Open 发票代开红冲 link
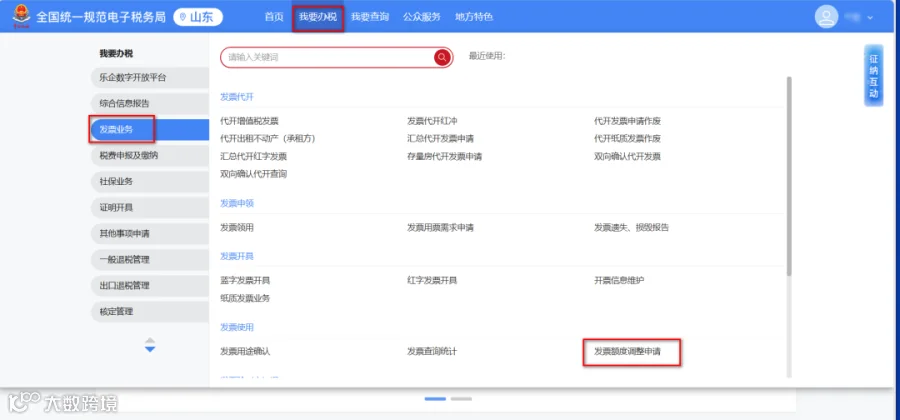This screenshot has height=420, width=900. coord(432,121)
